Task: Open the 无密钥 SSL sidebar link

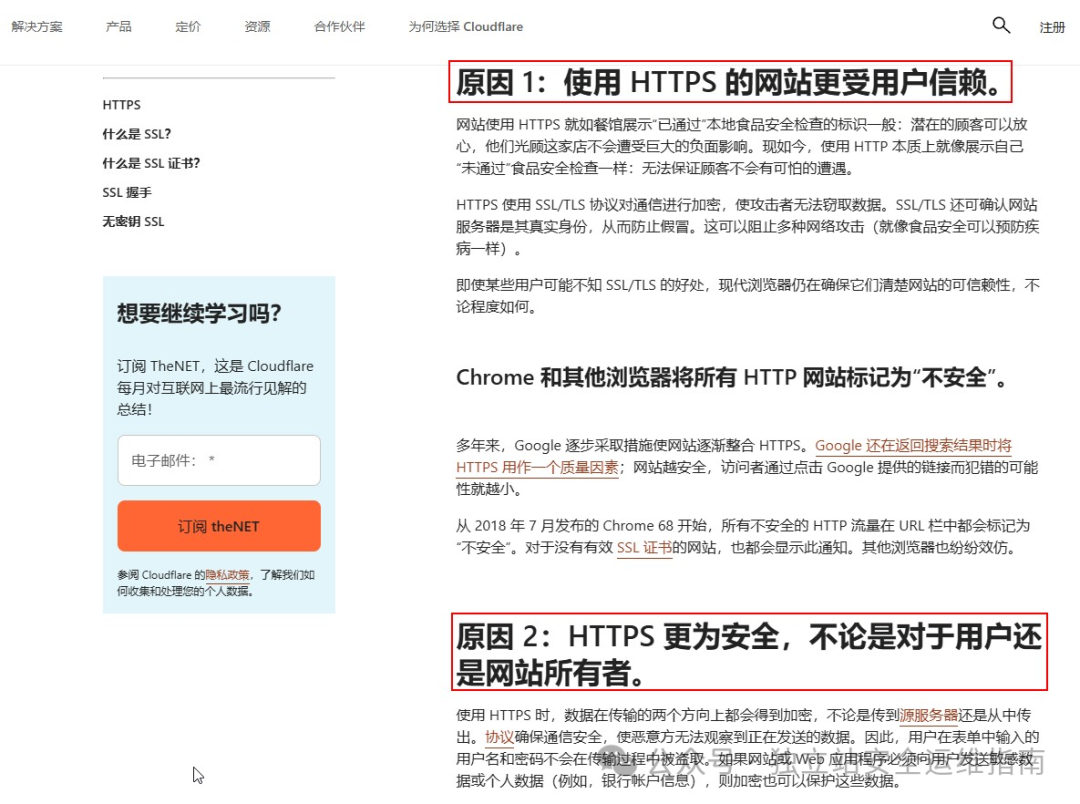Action: (133, 221)
